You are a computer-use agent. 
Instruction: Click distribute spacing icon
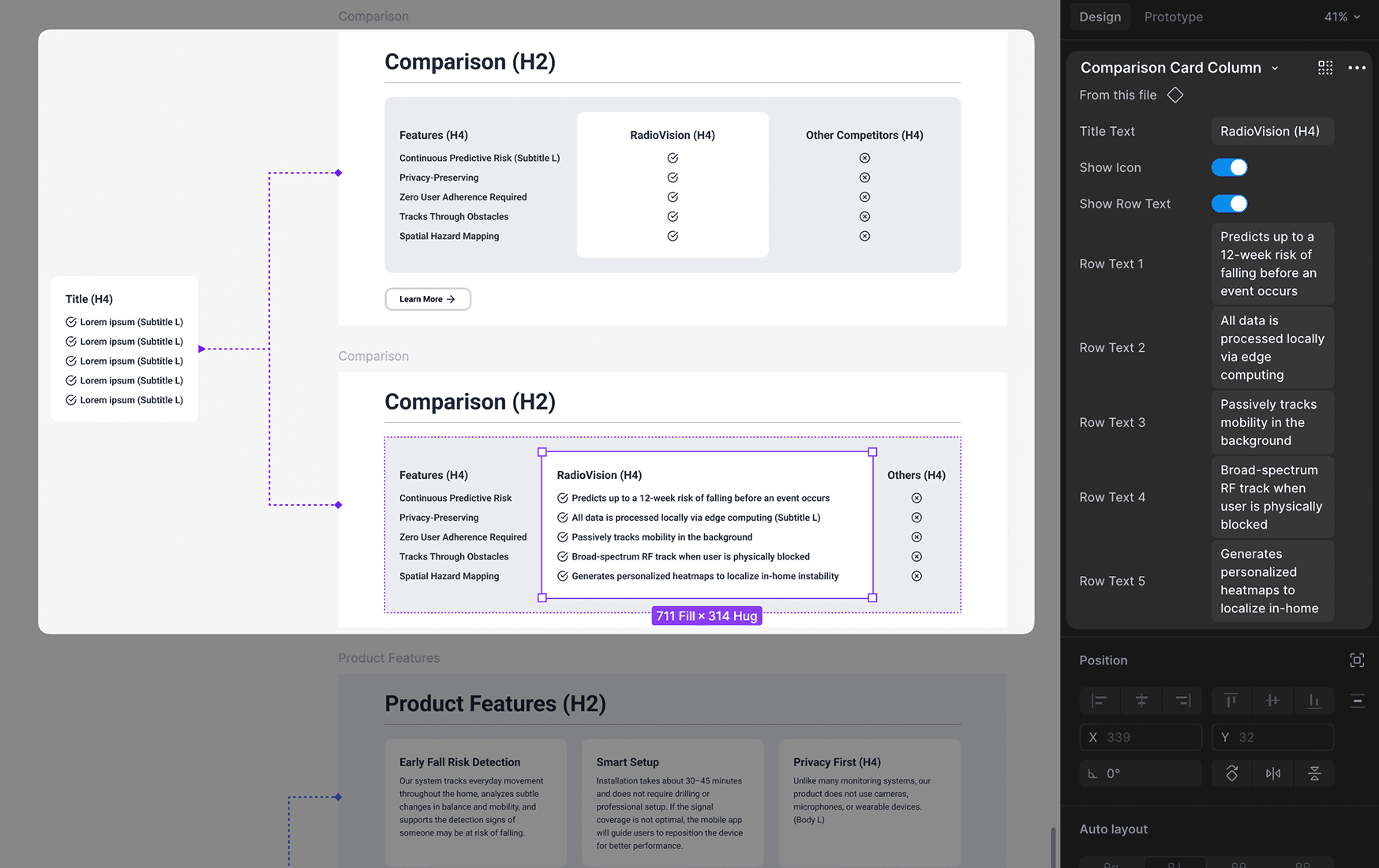(1357, 701)
